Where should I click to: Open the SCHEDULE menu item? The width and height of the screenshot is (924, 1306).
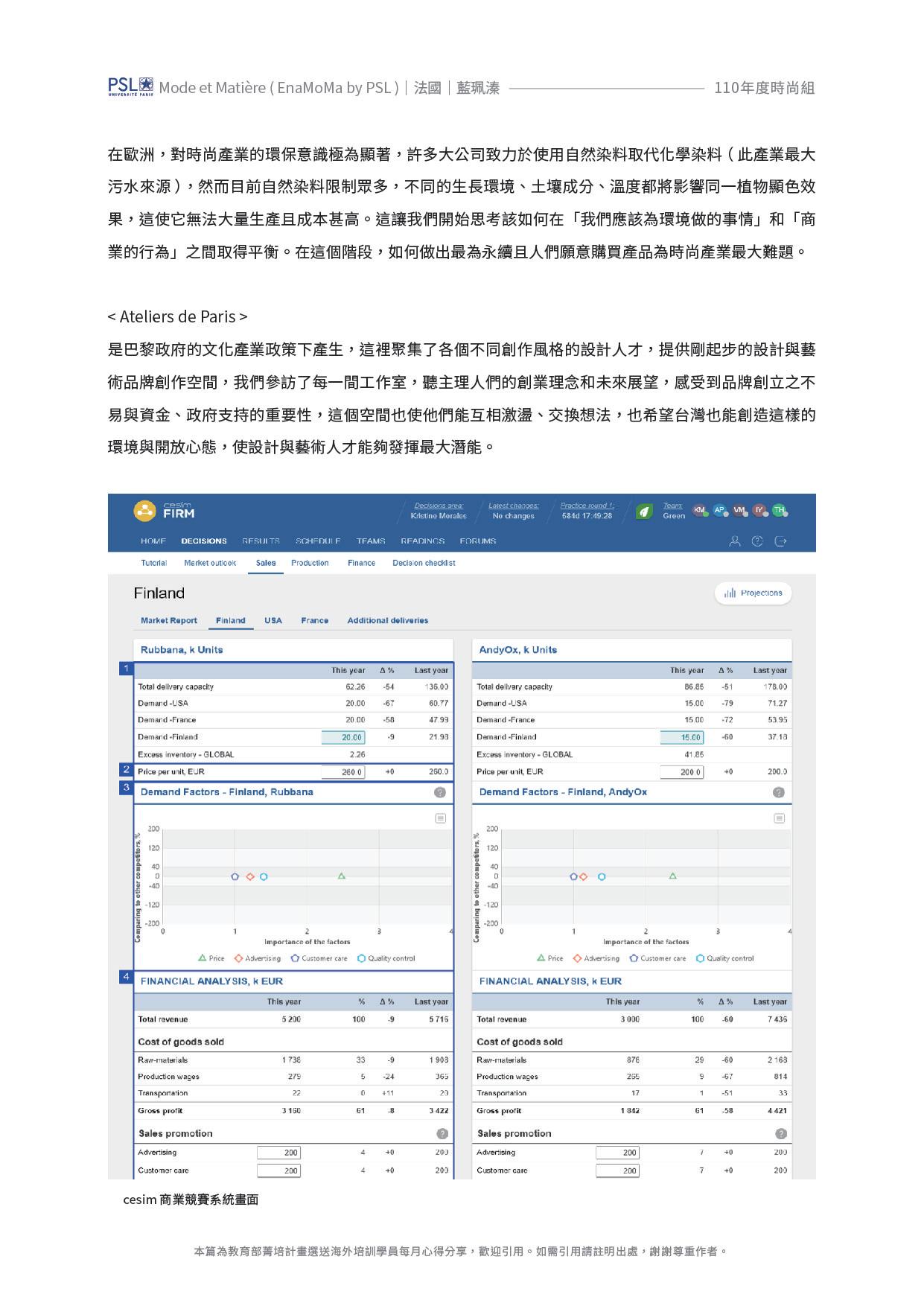(x=318, y=541)
